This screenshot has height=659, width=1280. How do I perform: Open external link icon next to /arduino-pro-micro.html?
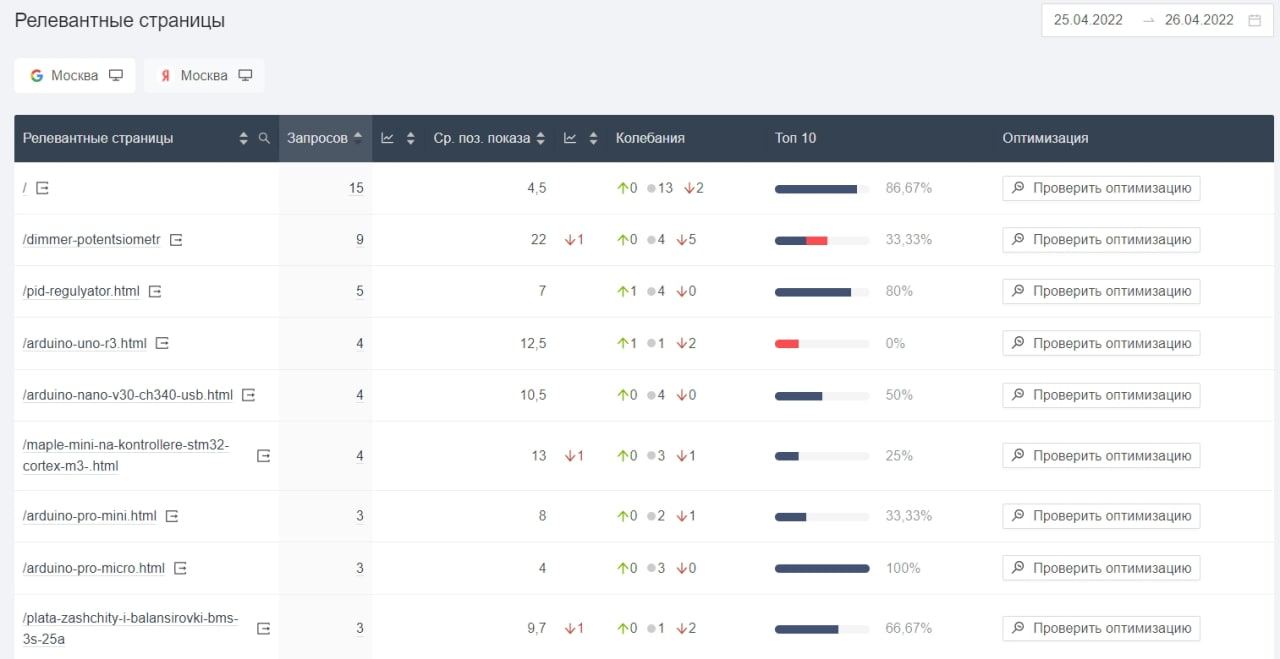pyautogui.click(x=180, y=568)
